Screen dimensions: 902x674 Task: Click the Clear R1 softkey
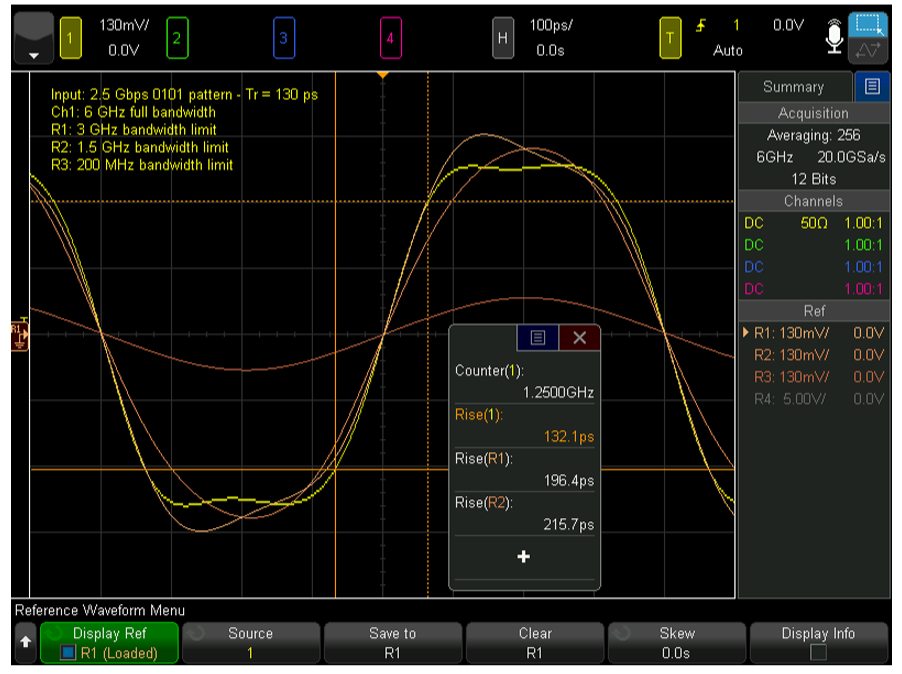534,642
